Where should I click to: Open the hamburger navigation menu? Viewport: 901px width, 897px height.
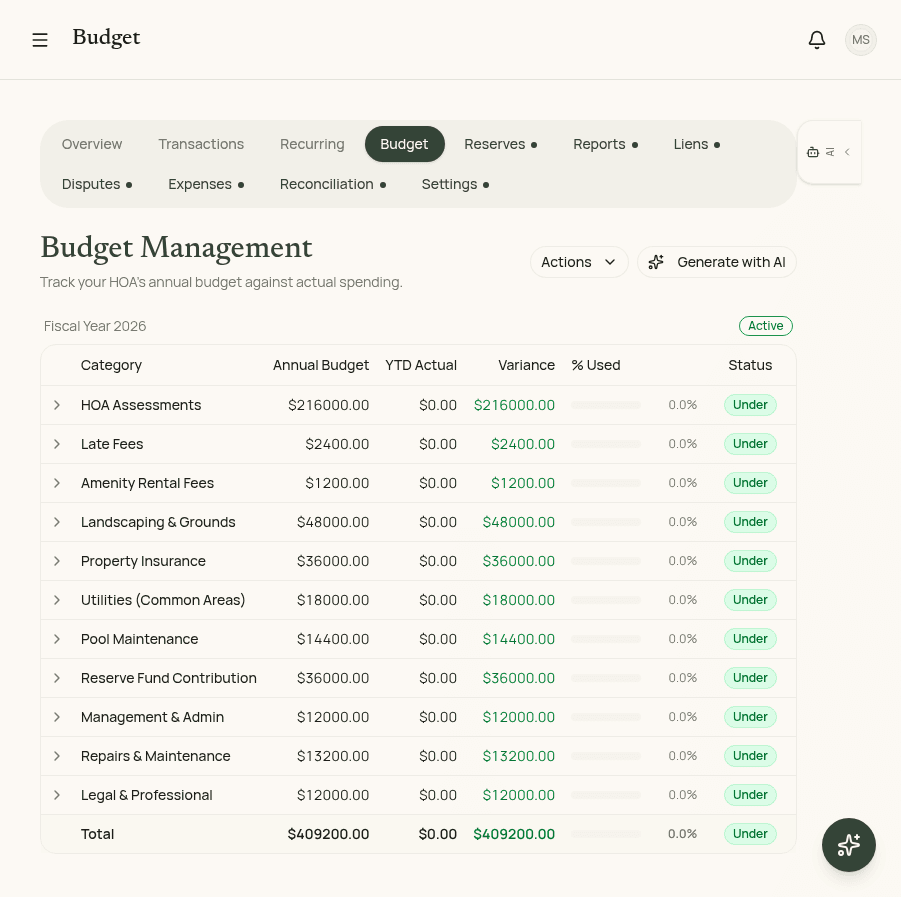tap(40, 40)
